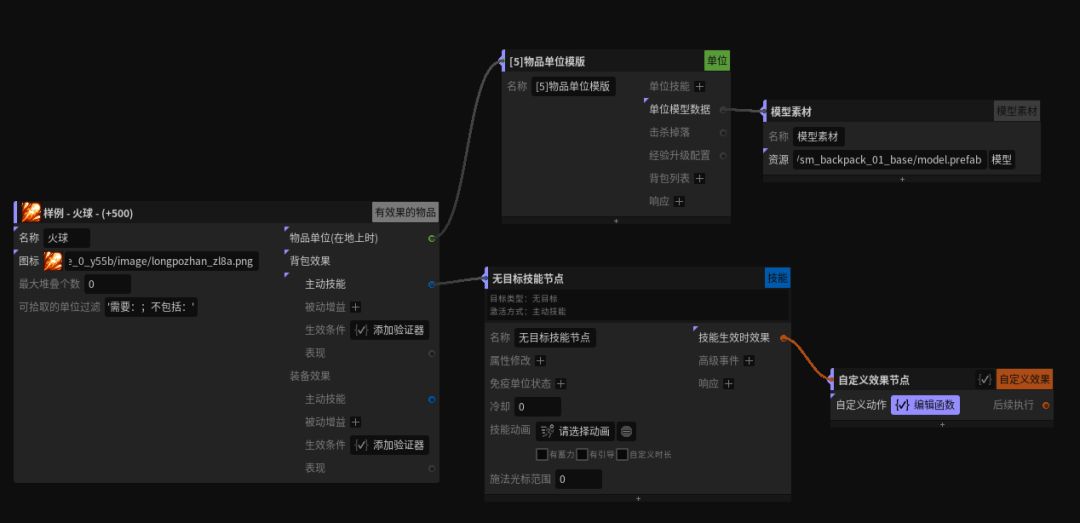Click the resource path model.prefab field
Viewport: 1080px width, 523px height.
pyautogui.click(x=889, y=160)
